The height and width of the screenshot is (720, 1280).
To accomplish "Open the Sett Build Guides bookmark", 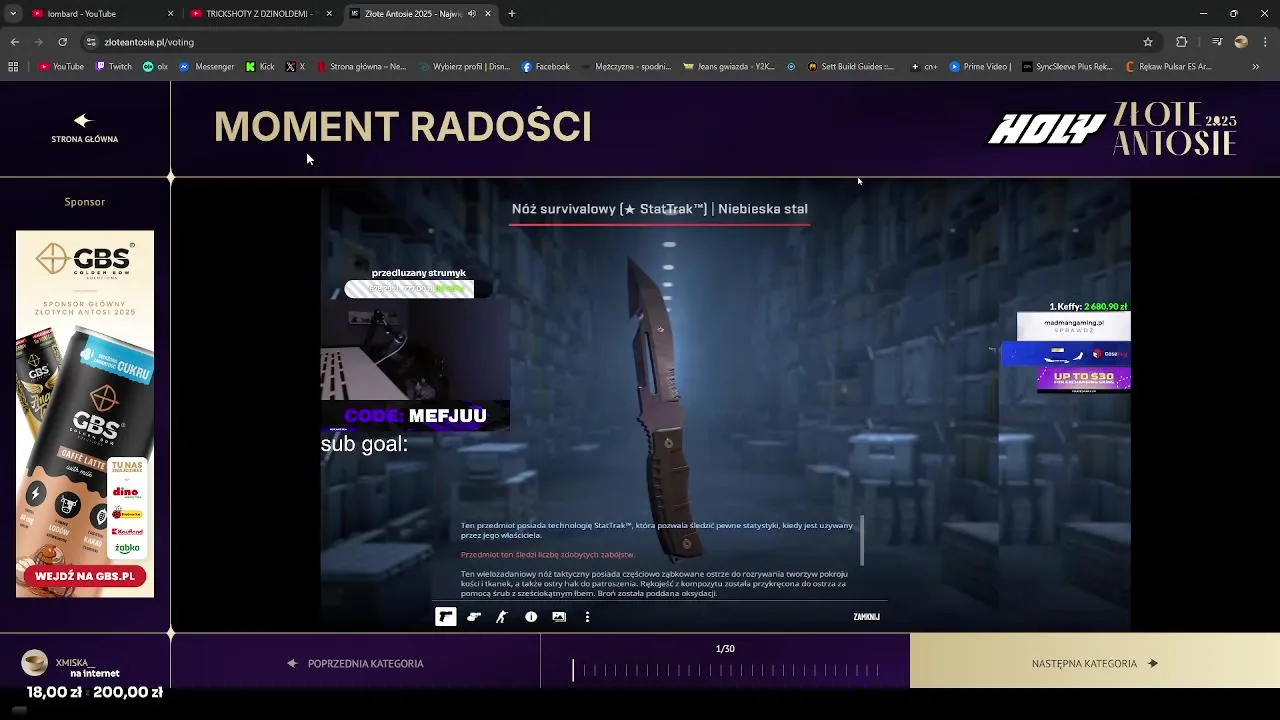I will (850, 67).
